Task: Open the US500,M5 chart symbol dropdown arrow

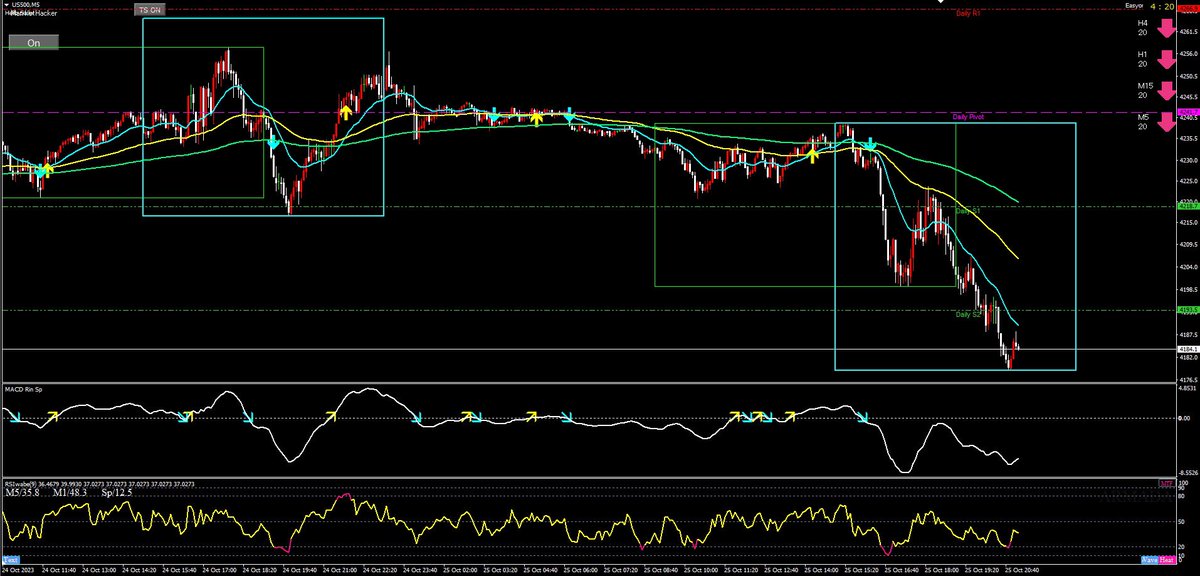Action: click(x=5, y=5)
